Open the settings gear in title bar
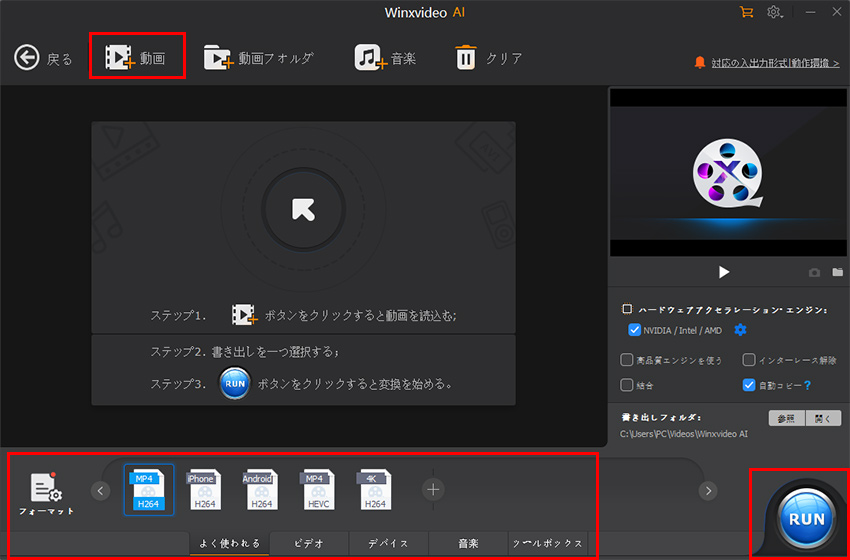This screenshot has height=560, width=850. (774, 11)
